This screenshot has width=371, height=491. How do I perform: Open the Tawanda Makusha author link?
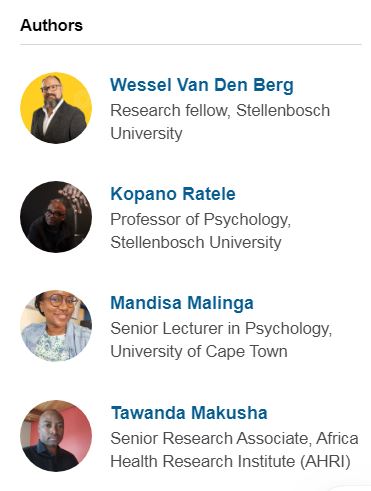[x=189, y=413]
